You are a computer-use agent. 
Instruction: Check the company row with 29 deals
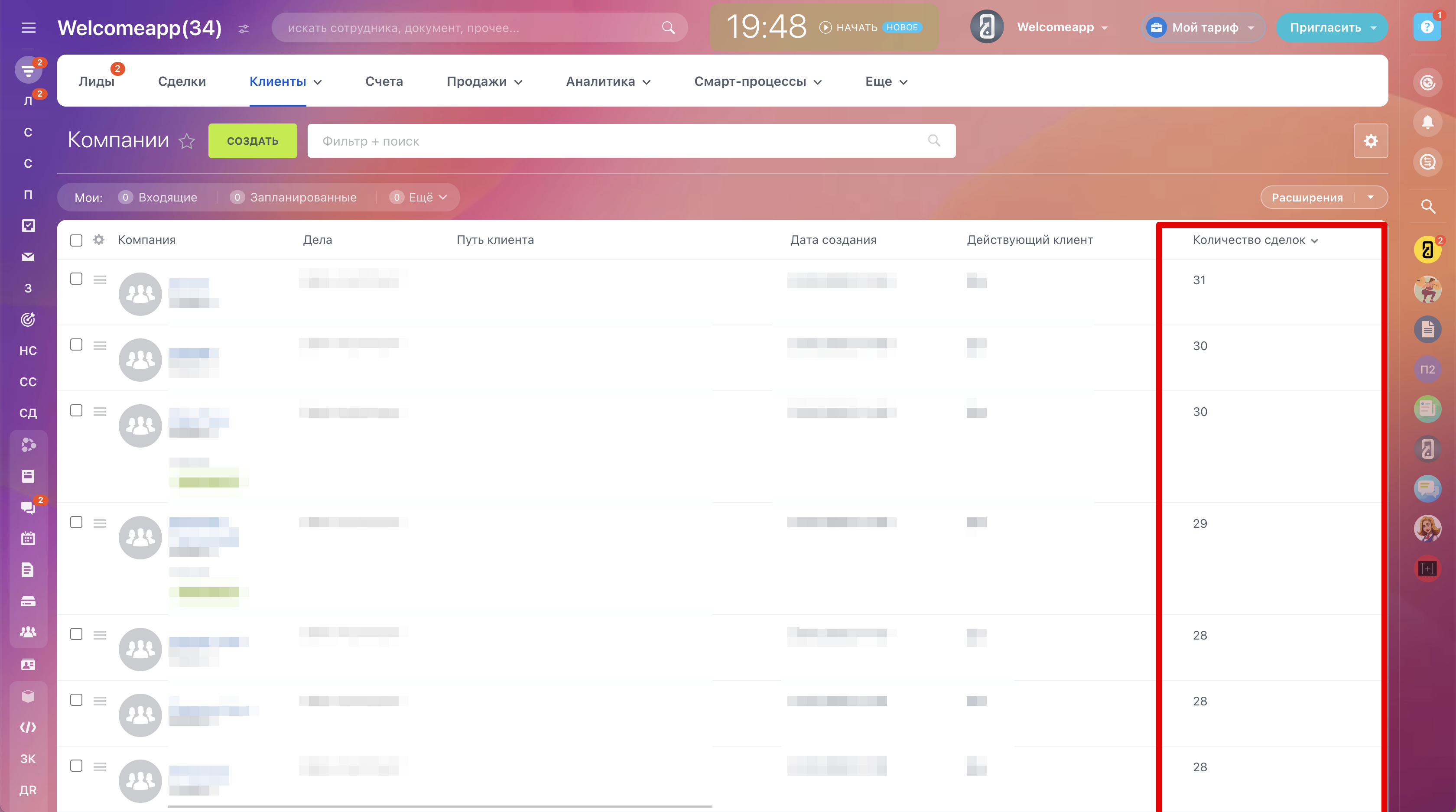coord(76,522)
